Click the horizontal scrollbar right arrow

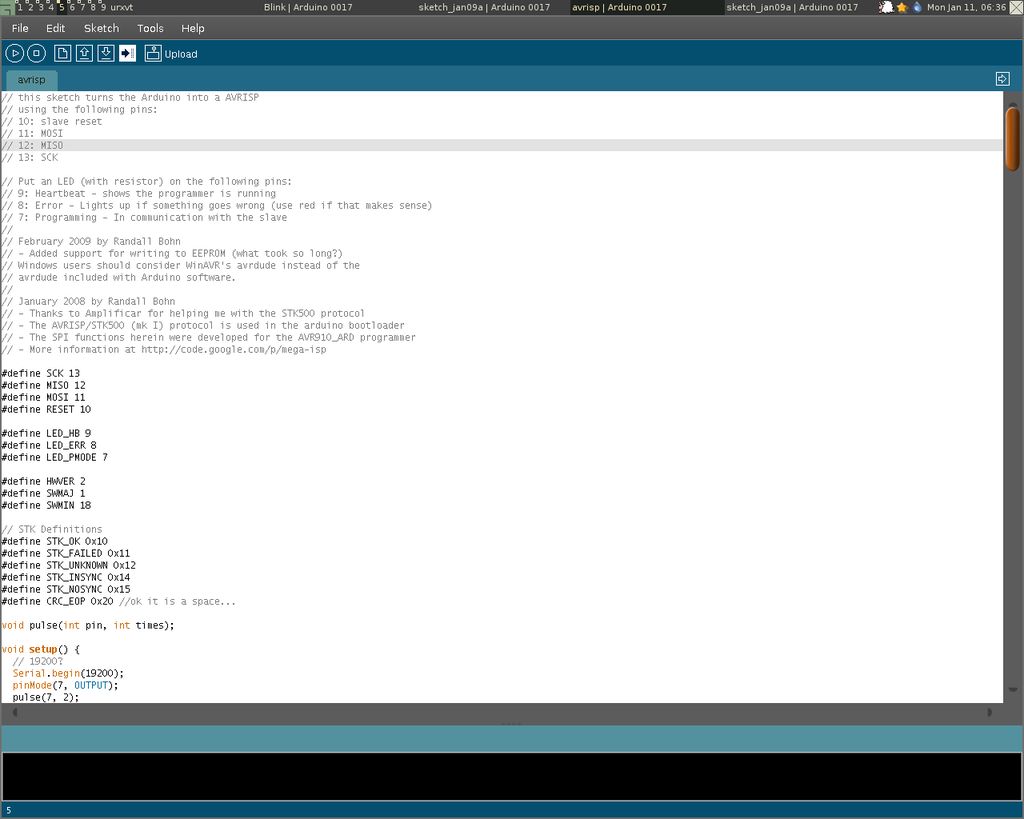tap(990, 712)
